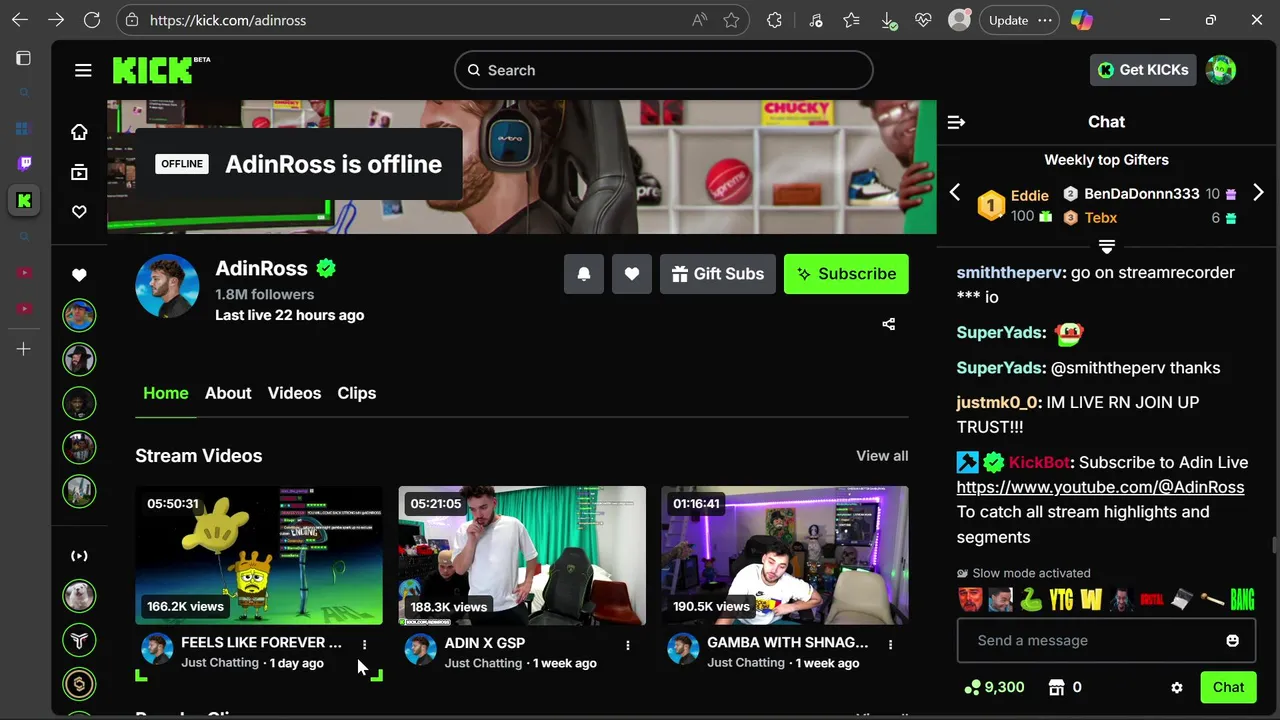Image resolution: width=1280 pixels, height=720 pixels.
Task: Open the 05:50:31 SpongeBob video thumbnail
Action: [259, 555]
